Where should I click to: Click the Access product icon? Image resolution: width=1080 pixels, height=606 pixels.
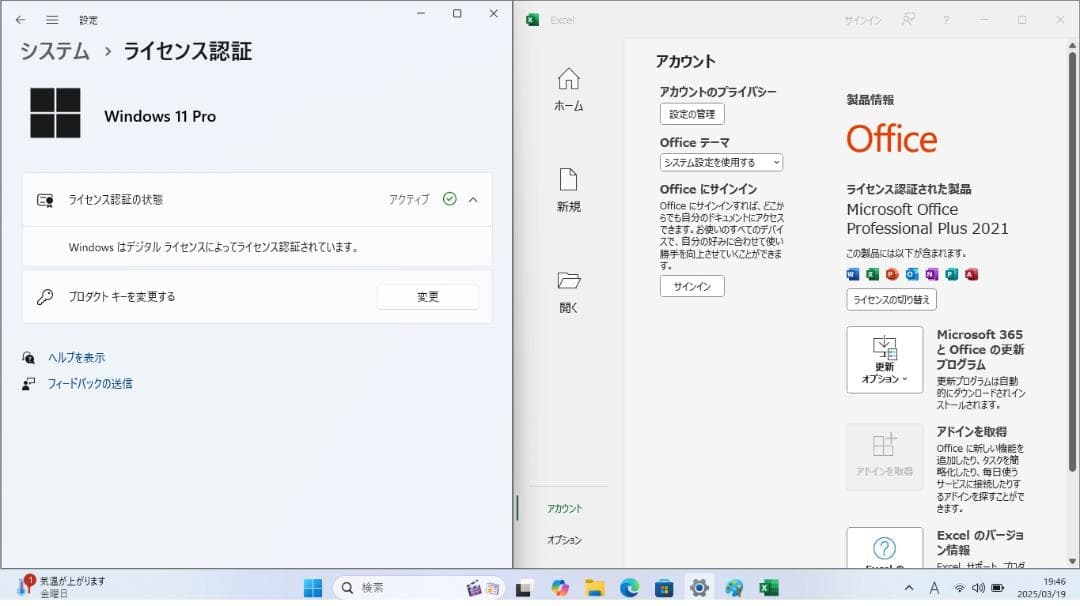(972, 274)
